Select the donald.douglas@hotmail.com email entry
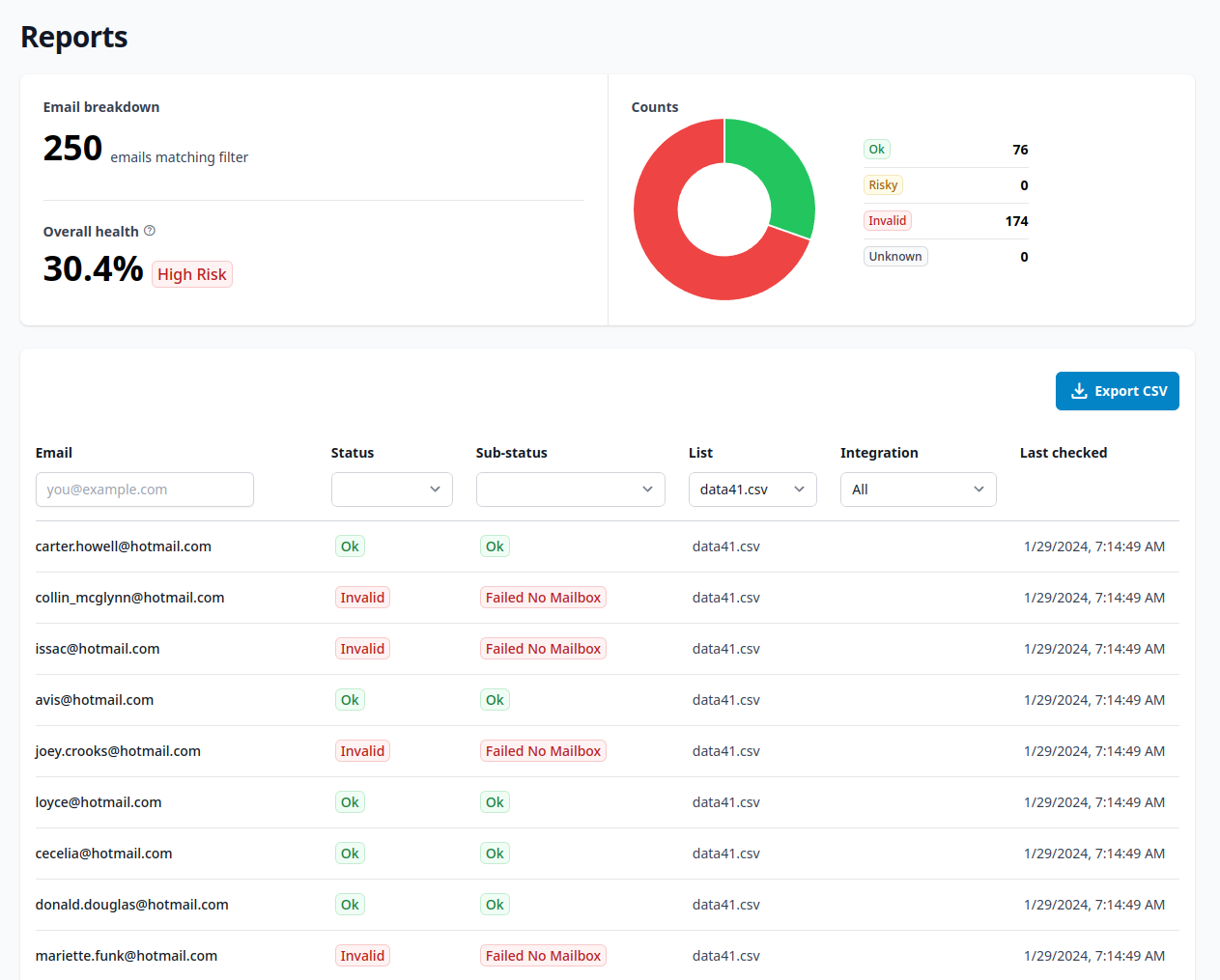This screenshot has width=1220, height=980. click(x=132, y=905)
